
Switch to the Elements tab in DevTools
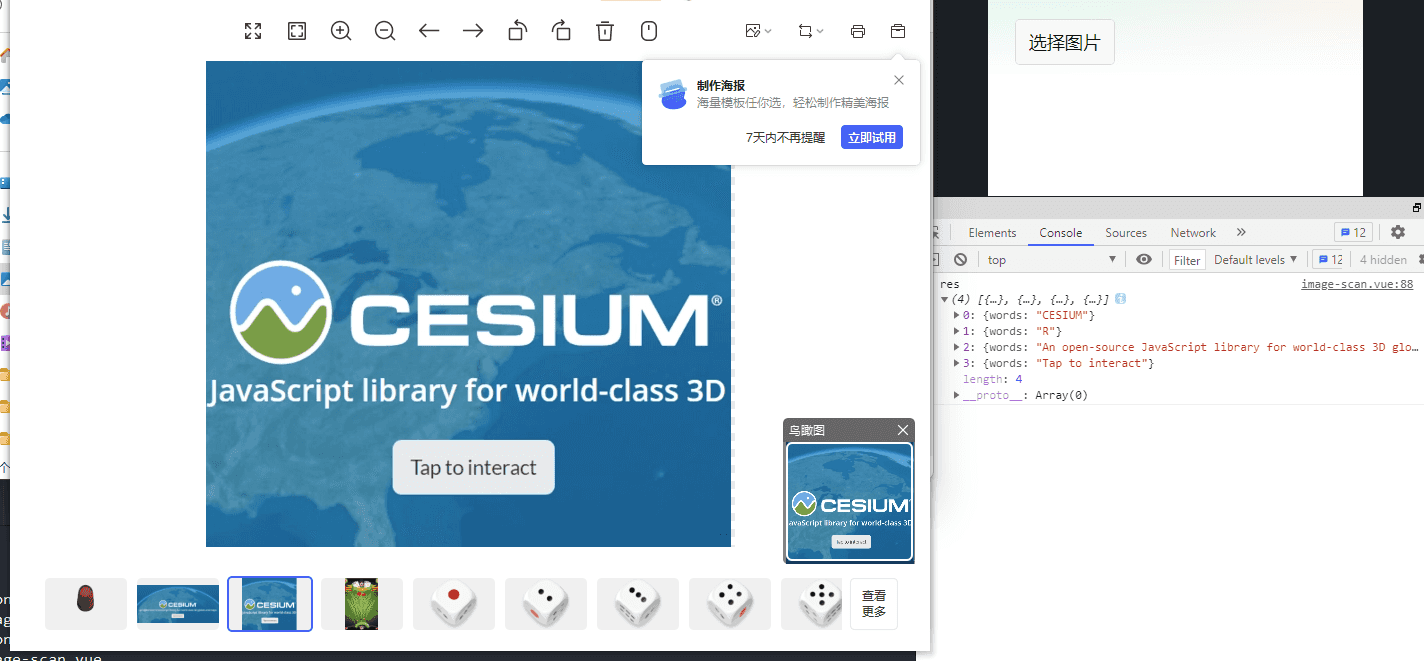click(x=992, y=233)
